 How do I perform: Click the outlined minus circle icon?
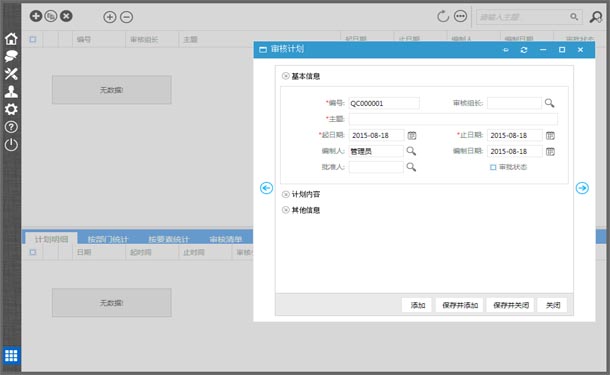coord(126,17)
